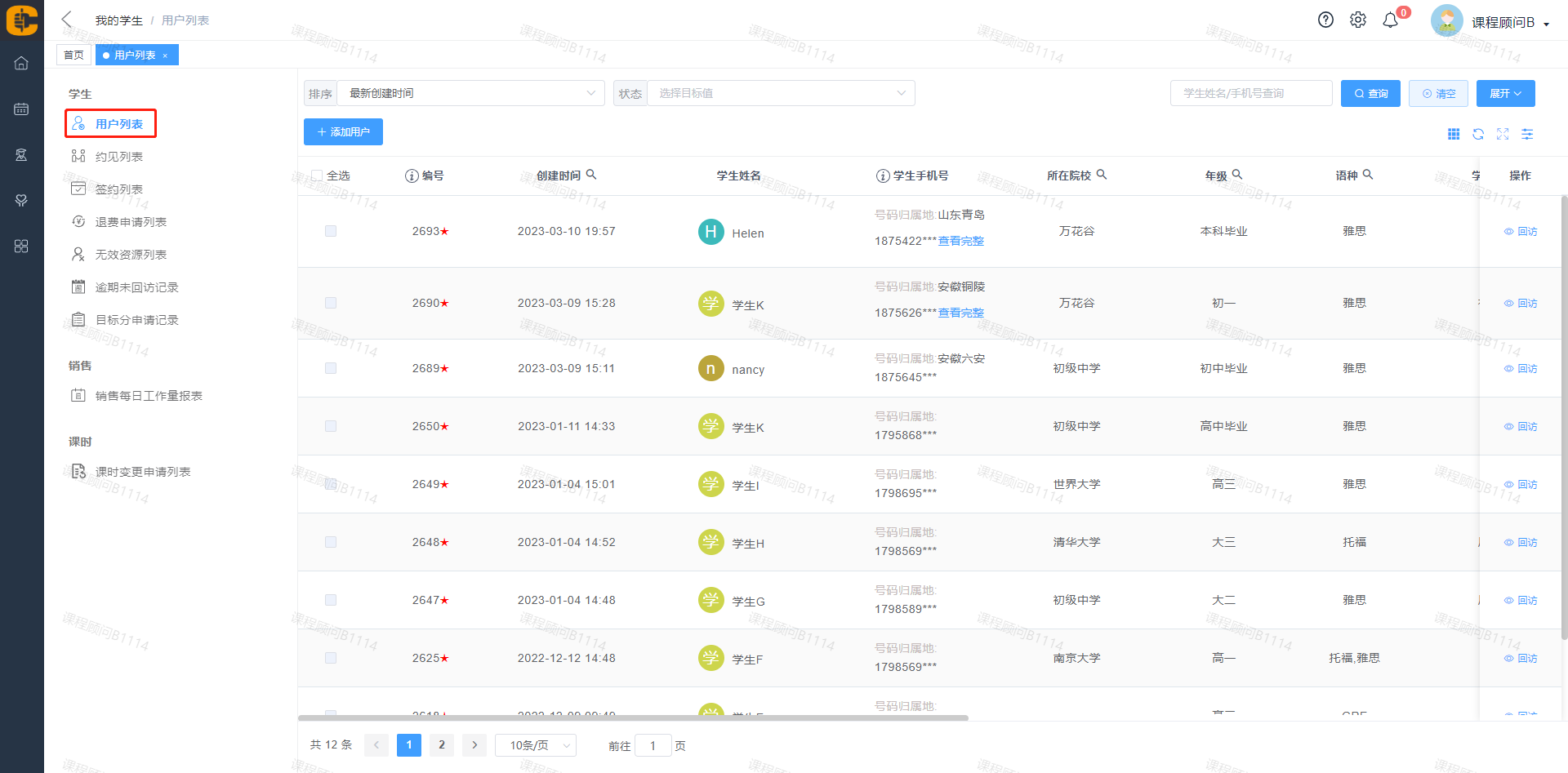Open 约见列表 in the sidebar menu
Screen dimensions: 1568x773
tap(119, 157)
